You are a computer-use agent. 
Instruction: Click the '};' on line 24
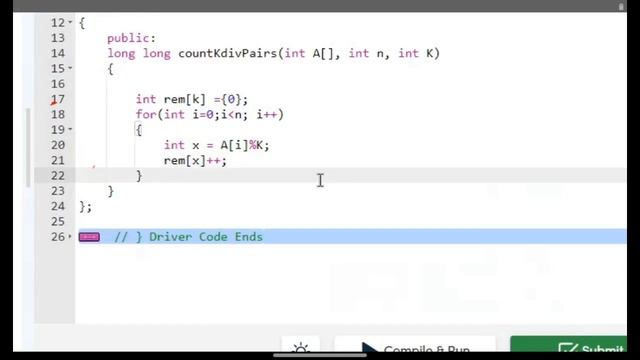pos(86,207)
